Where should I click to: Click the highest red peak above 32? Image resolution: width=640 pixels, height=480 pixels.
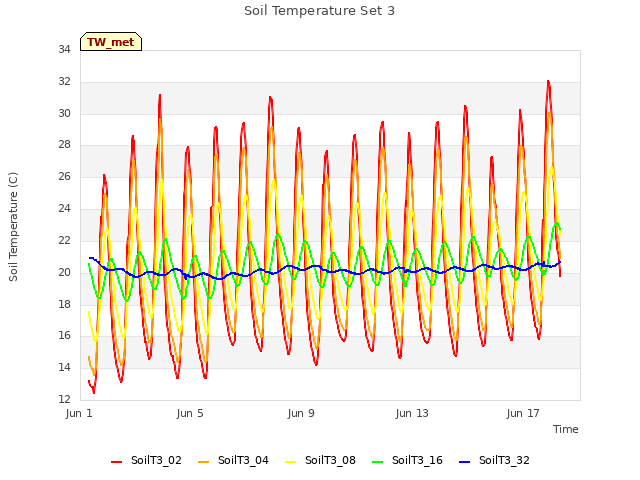pyautogui.click(x=548, y=82)
